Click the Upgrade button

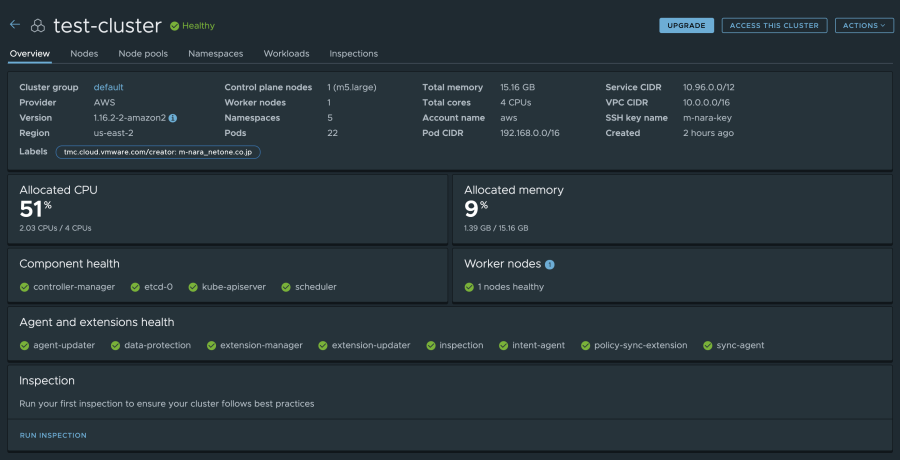(x=686, y=25)
